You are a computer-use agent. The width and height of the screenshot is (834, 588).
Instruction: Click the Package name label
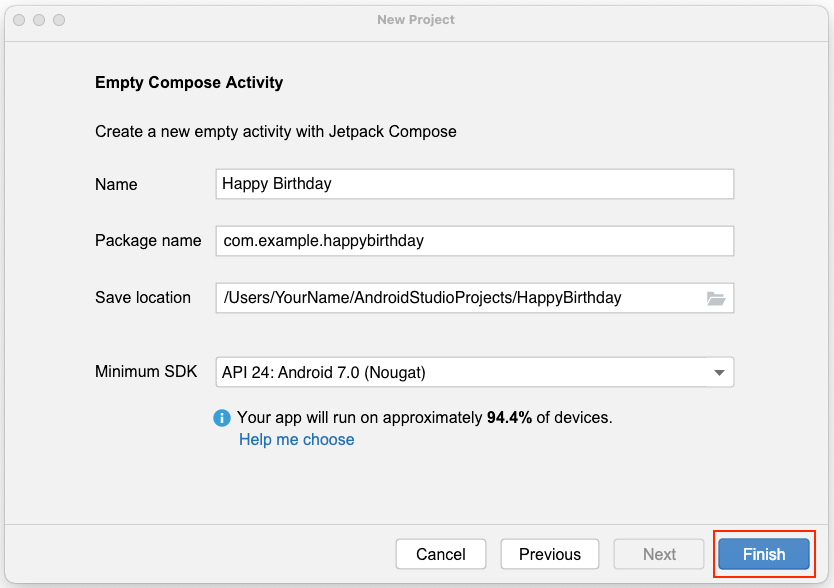coord(148,241)
